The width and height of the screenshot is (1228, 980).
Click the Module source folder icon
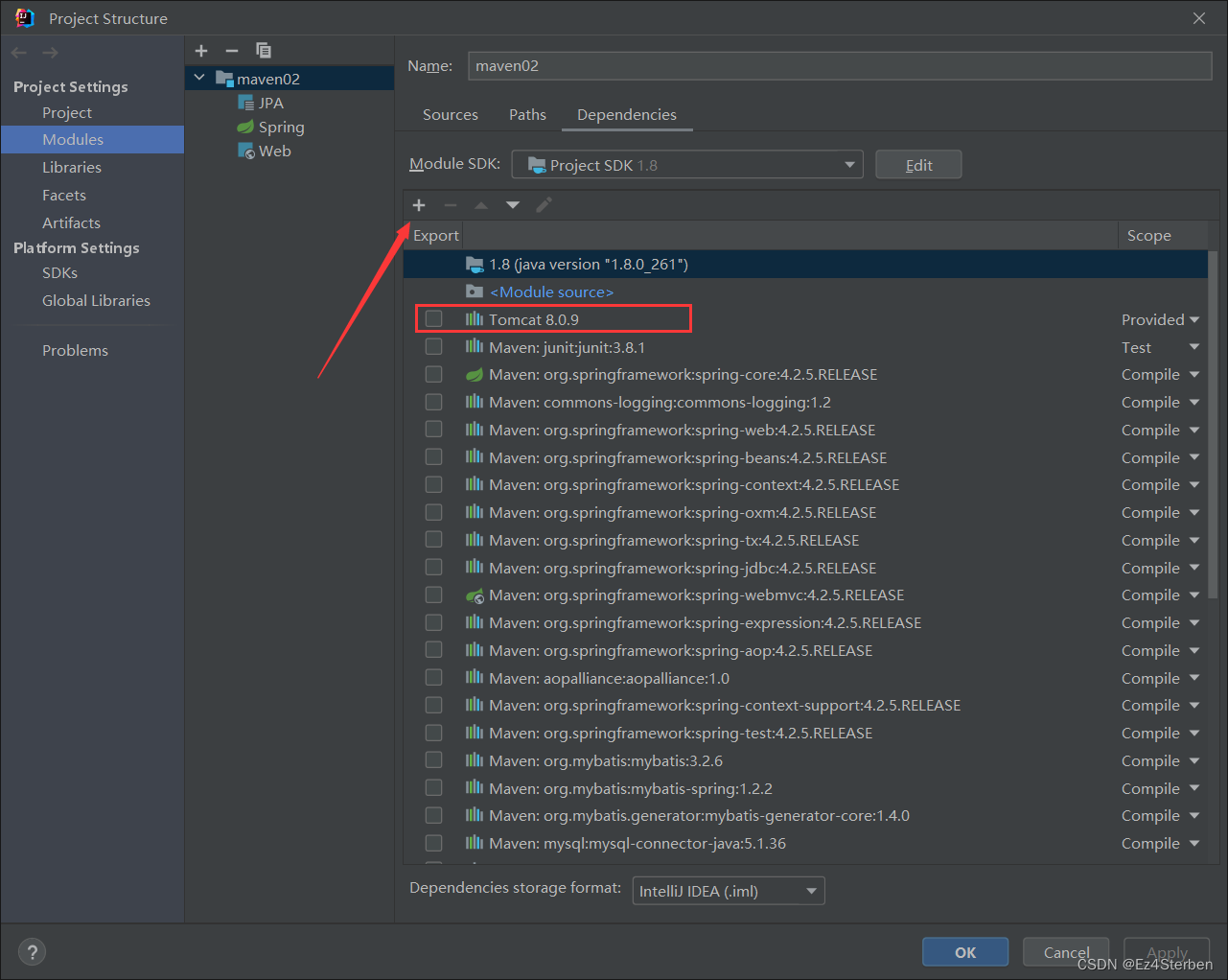coord(475,292)
